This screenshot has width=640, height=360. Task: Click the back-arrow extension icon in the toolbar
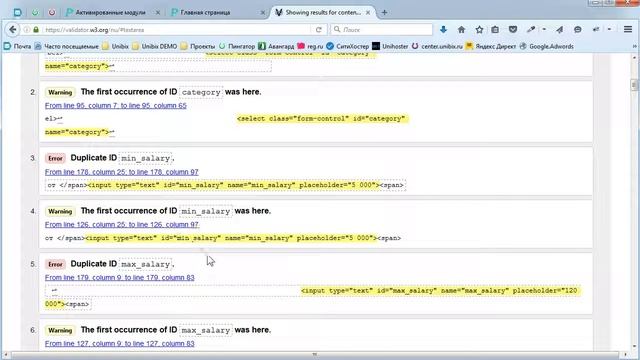point(596,29)
